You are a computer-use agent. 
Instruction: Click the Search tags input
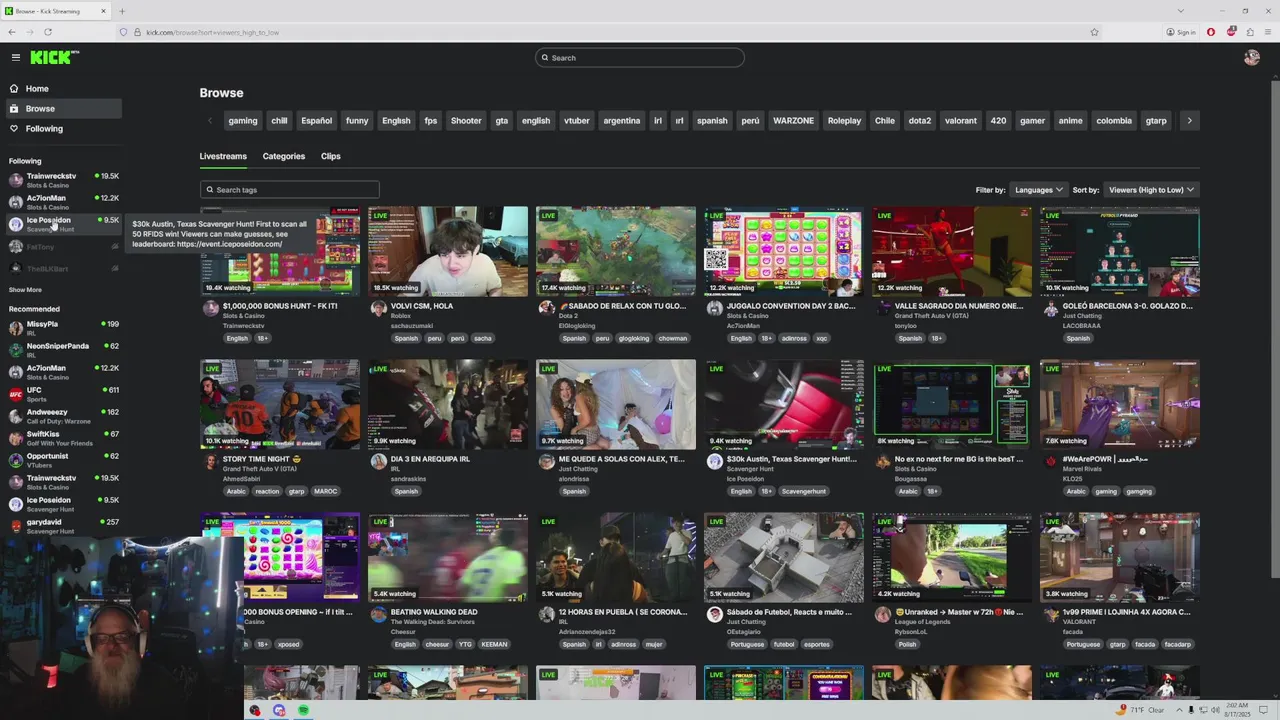click(x=290, y=190)
